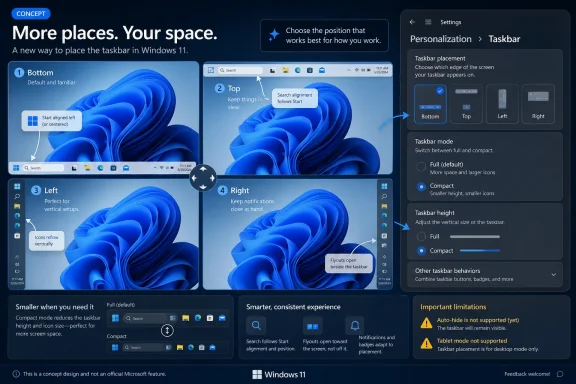
Task: Open File Explorer in the Top preview taskbar
Action: [x=285, y=70]
